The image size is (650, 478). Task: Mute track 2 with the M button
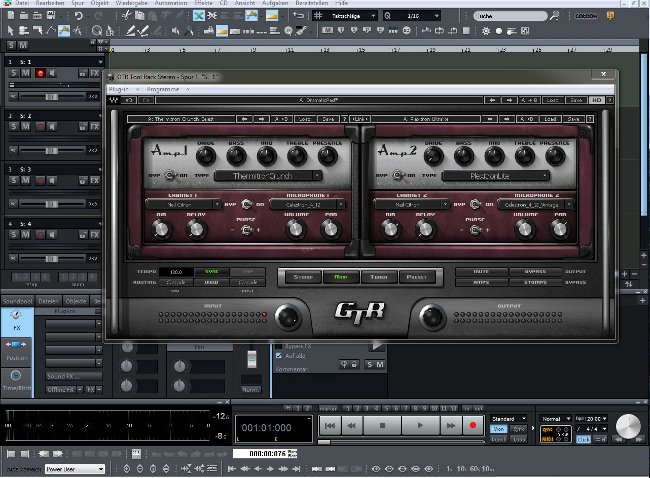pyautogui.click(x=26, y=127)
